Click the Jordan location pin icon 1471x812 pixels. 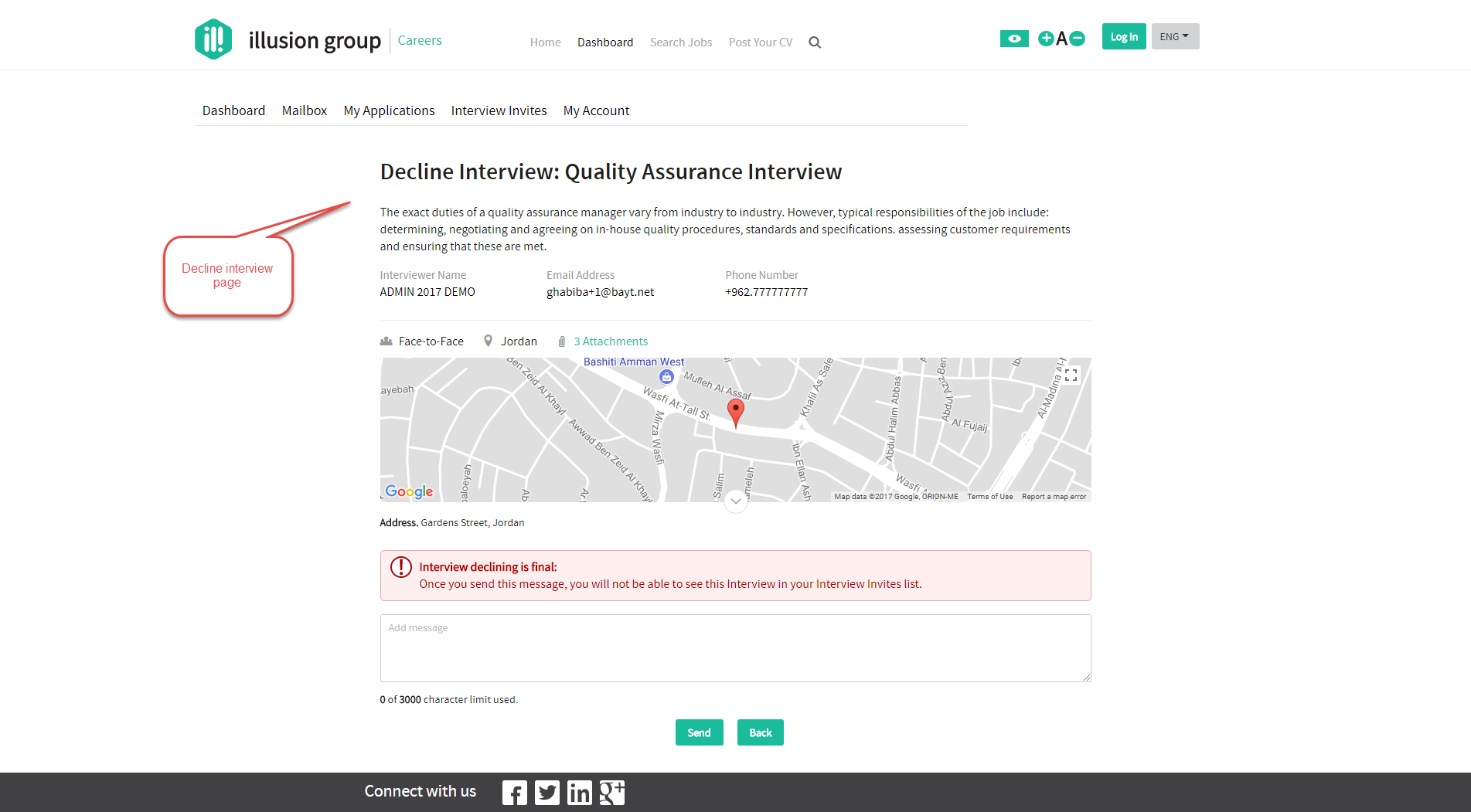click(x=488, y=341)
